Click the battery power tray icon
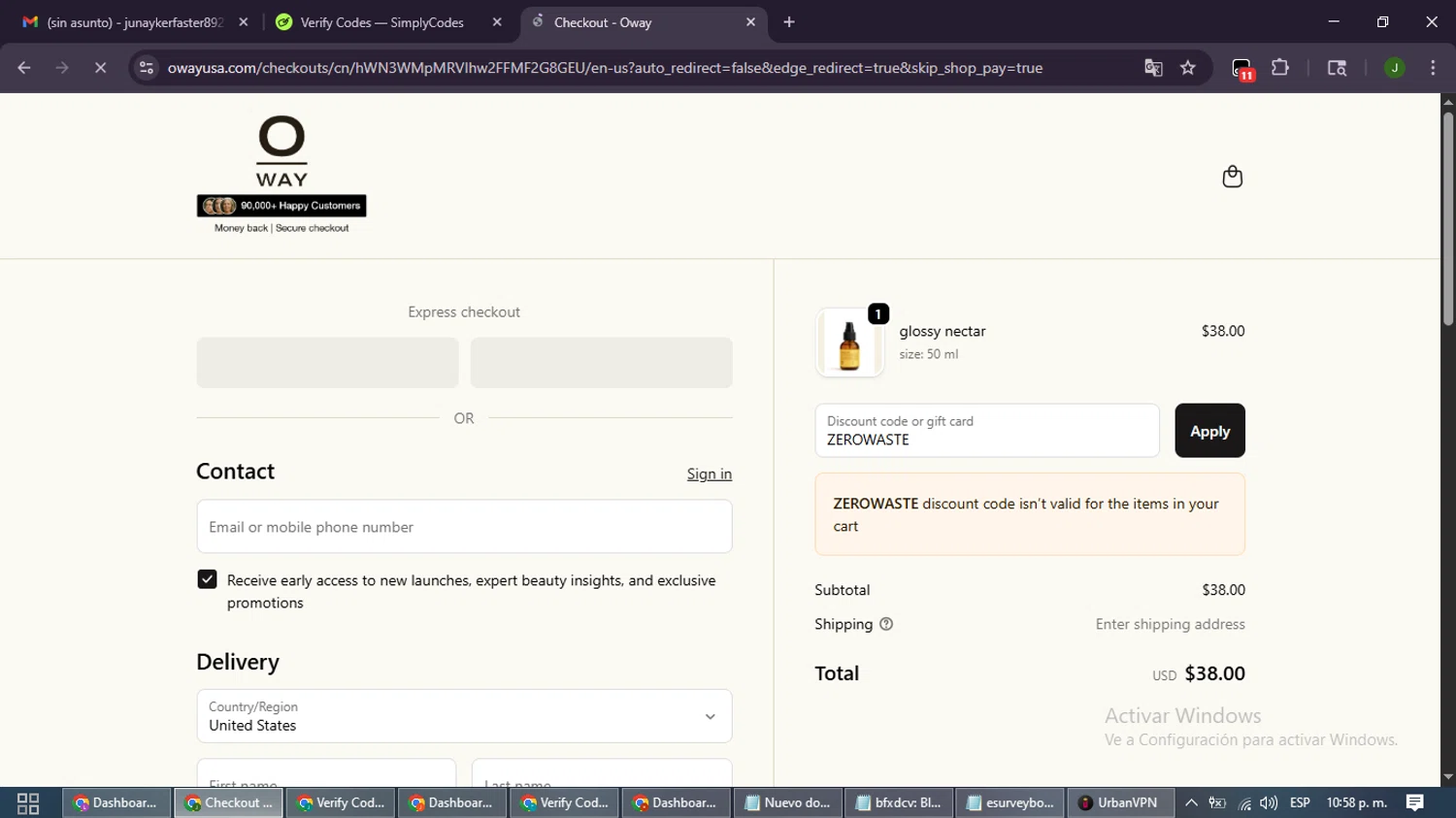The image size is (1456, 818). pos(1217,803)
